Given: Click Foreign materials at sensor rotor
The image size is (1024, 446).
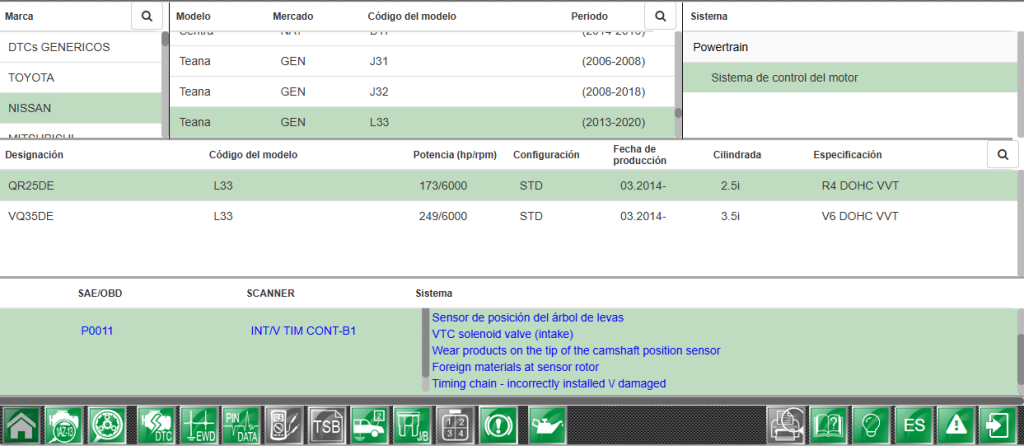Looking at the screenshot, I should [515, 367].
